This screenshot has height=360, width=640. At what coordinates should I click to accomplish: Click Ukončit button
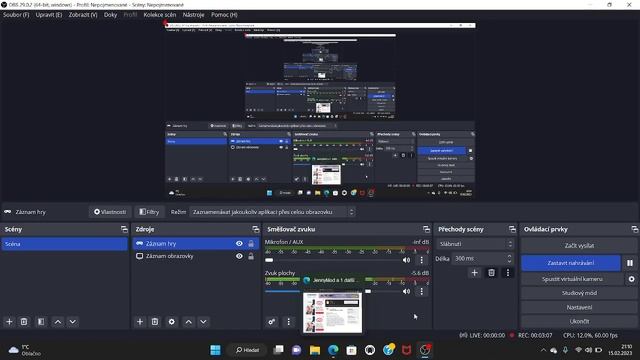pos(579,321)
